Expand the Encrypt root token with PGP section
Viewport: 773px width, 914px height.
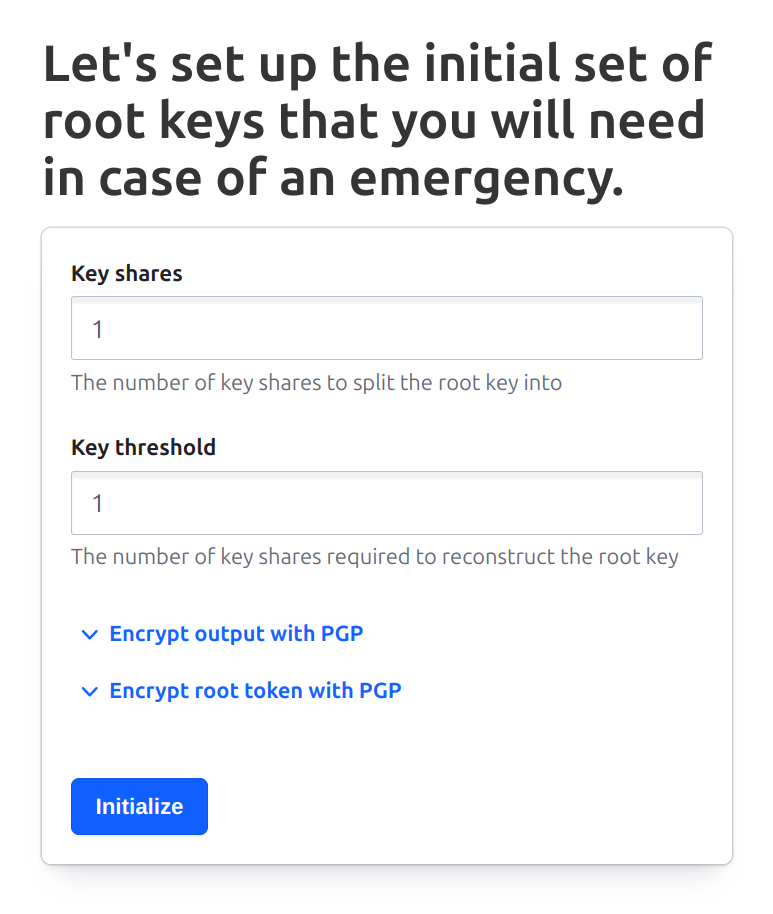[255, 691]
